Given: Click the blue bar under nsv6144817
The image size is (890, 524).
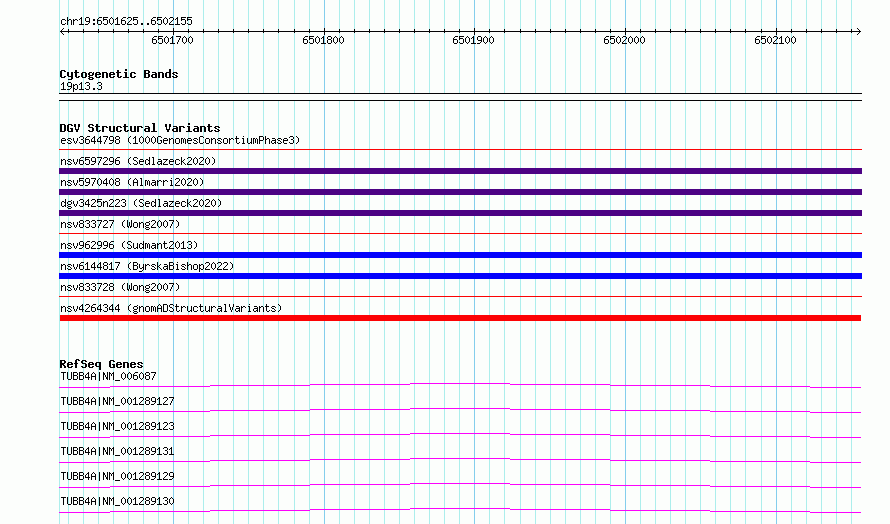Looking at the screenshot, I should coord(460,276).
